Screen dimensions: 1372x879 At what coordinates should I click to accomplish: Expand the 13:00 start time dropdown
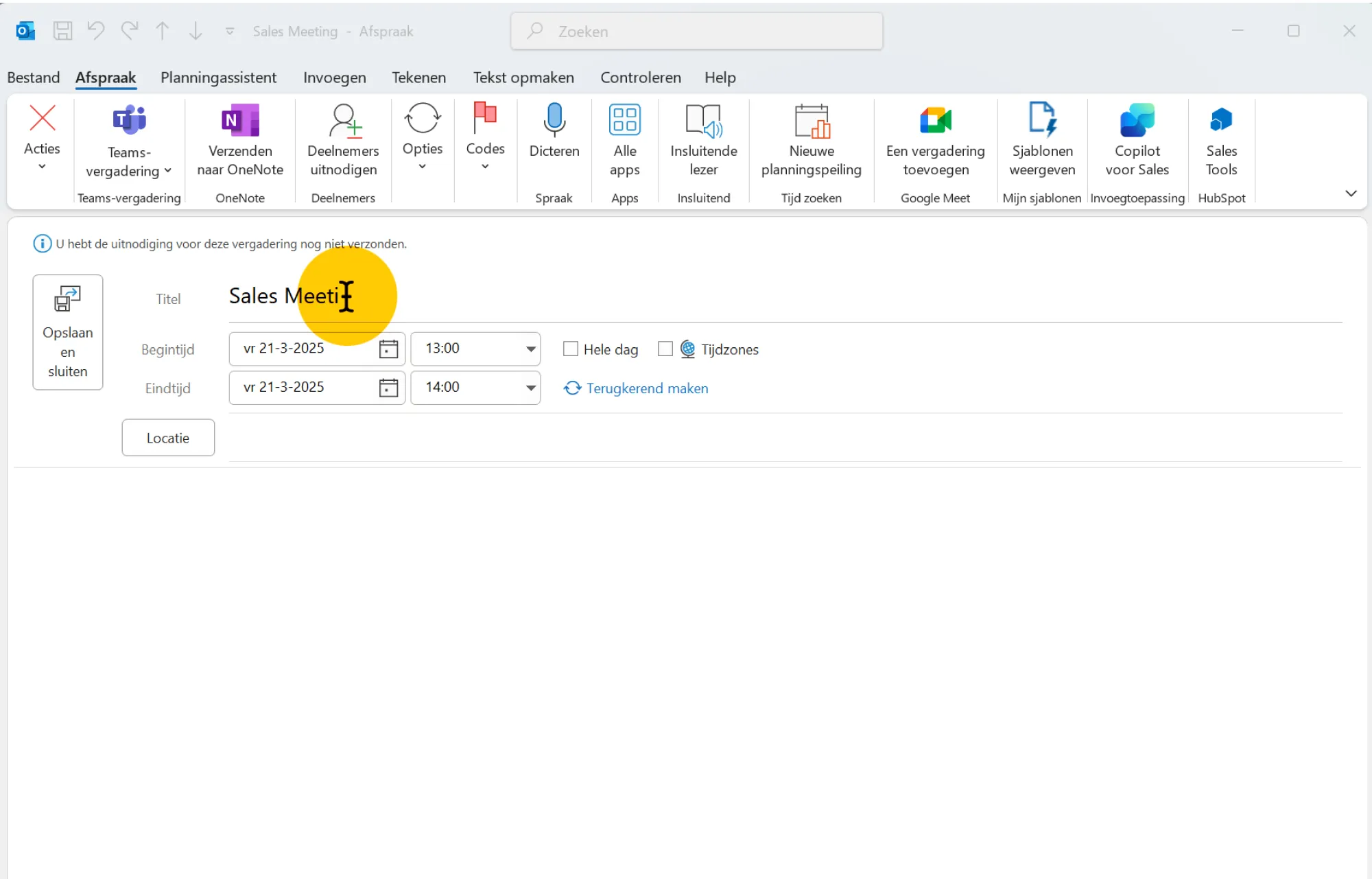530,349
